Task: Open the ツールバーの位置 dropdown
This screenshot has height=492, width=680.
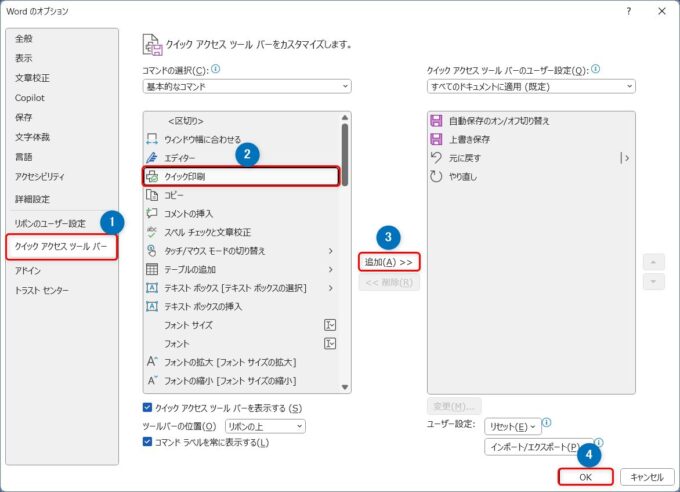Action: click(265, 426)
